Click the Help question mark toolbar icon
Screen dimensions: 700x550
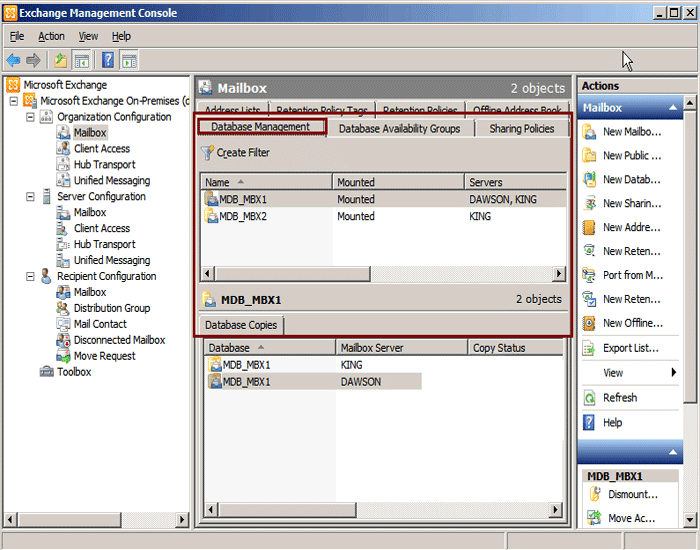coord(108,60)
